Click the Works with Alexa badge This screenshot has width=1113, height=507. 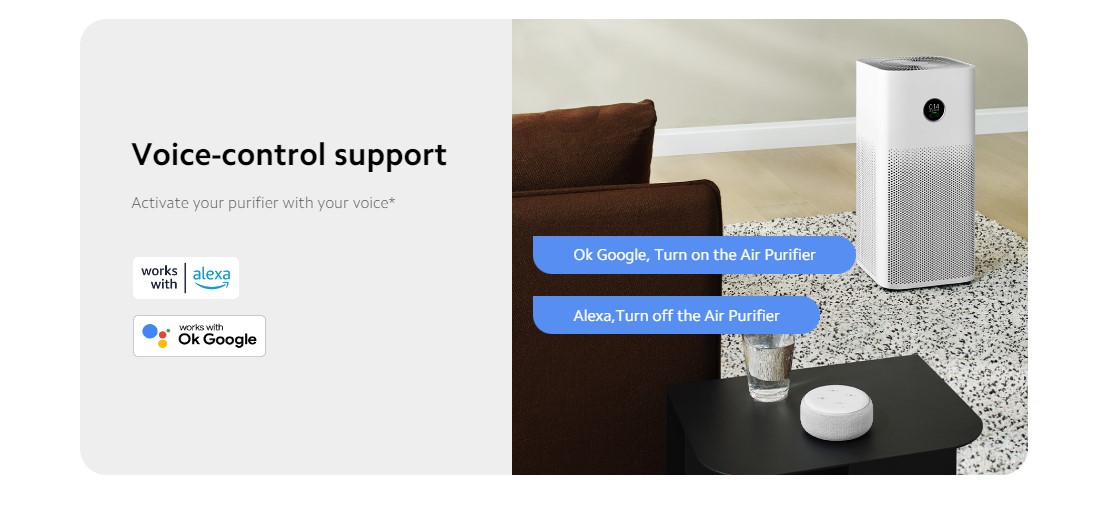click(x=186, y=278)
